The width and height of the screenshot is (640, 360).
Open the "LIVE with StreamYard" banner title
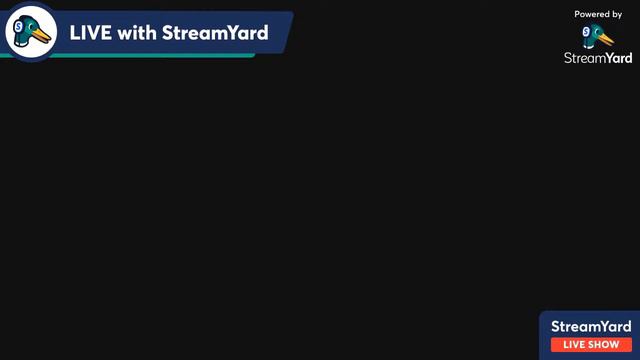(x=169, y=33)
